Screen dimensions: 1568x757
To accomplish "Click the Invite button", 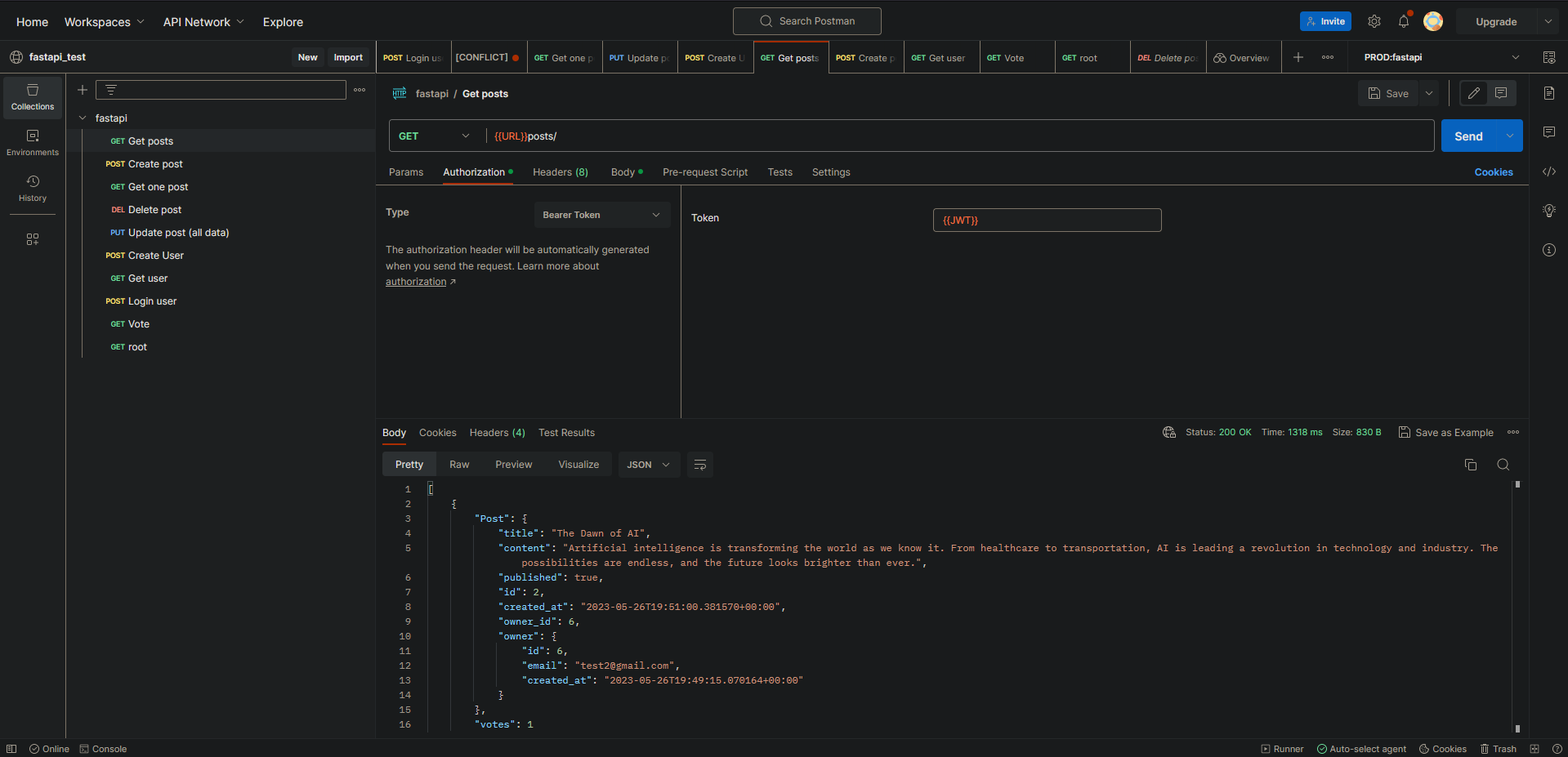I will (1325, 21).
